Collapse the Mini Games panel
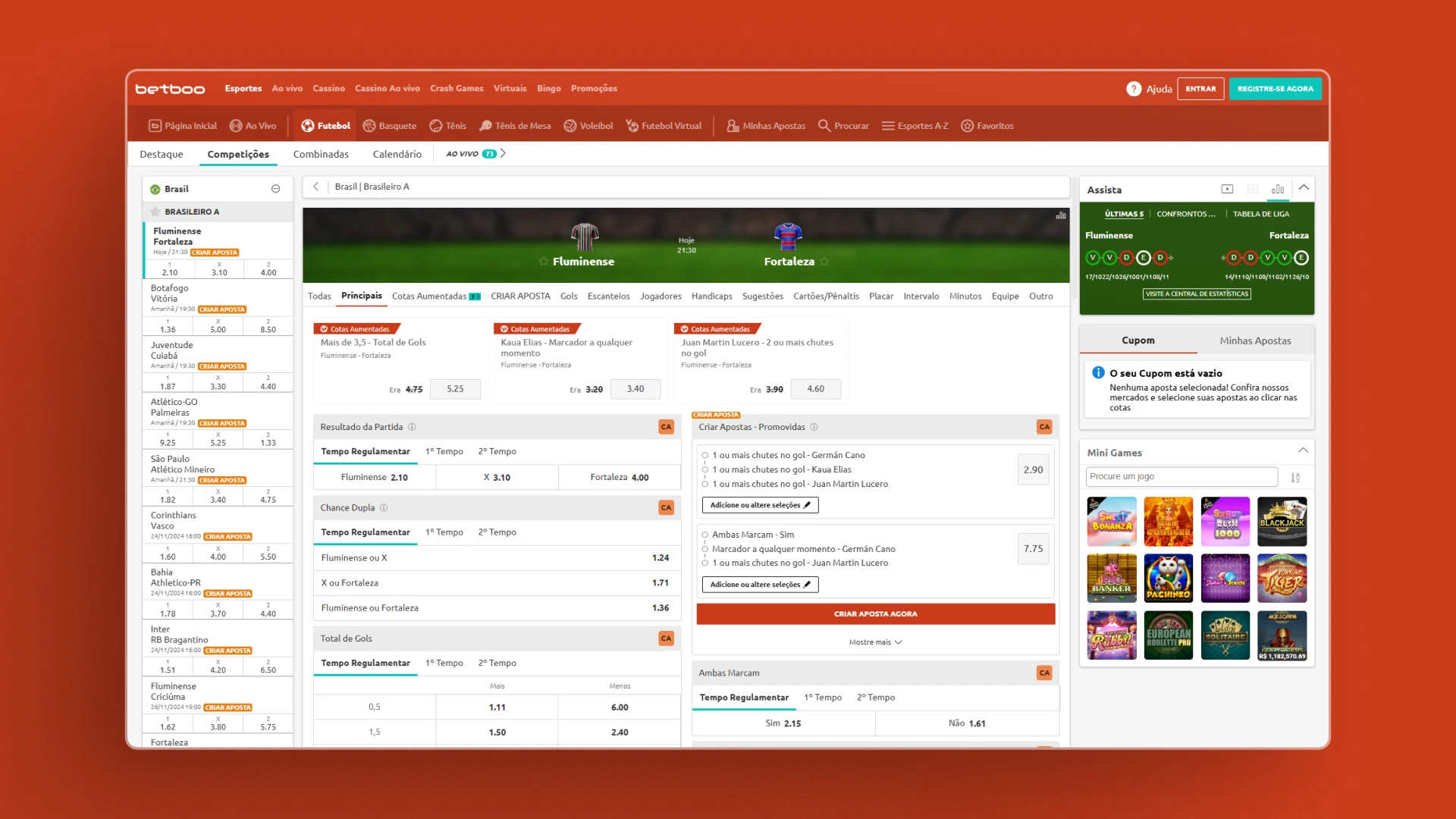This screenshot has width=1456, height=819. click(1303, 451)
